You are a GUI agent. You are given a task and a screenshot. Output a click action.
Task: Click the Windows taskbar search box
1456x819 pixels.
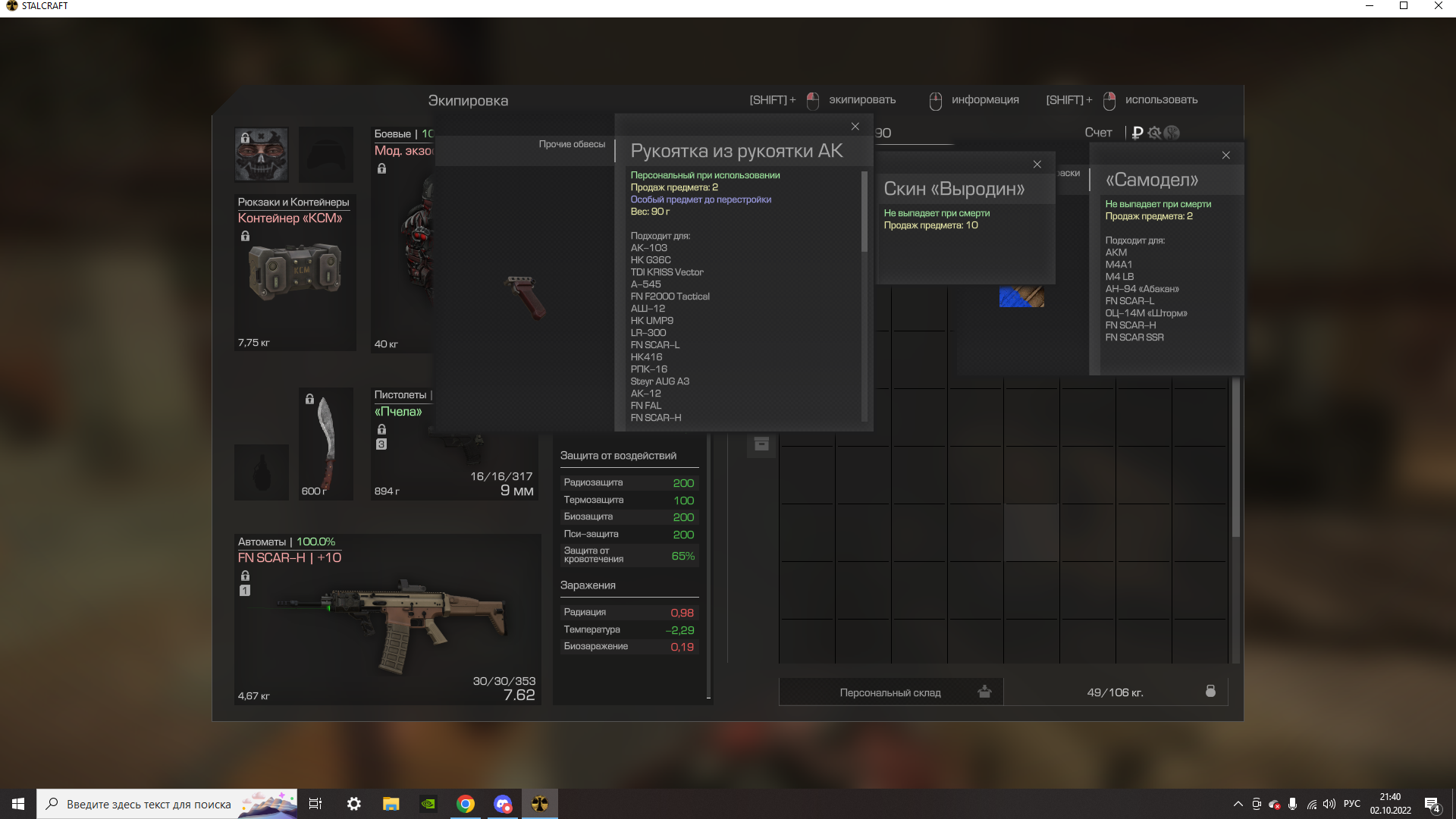pyautogui.click(x=167, y=804)
